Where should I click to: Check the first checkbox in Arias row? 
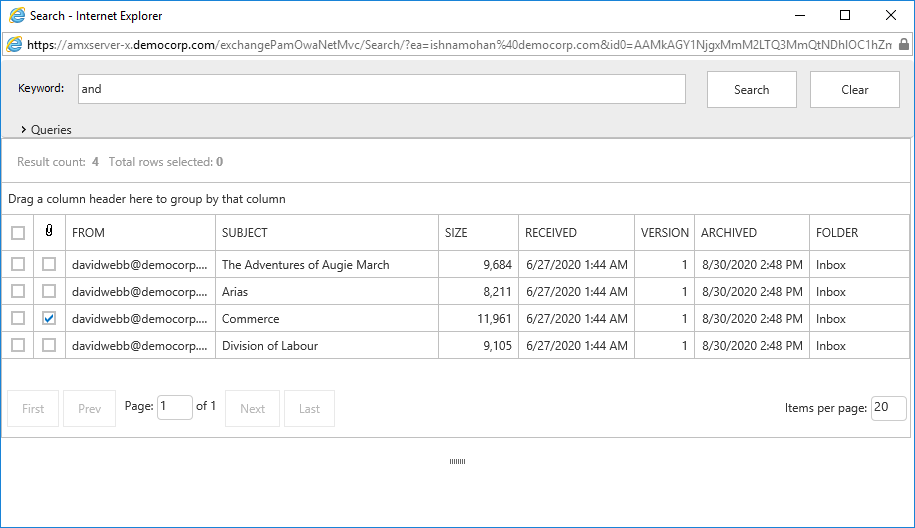[18, 292]
